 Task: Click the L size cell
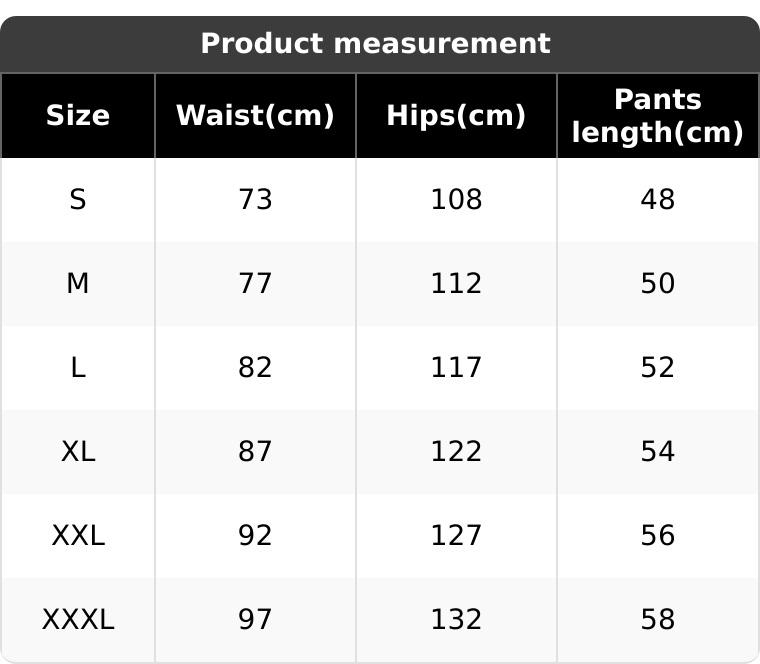pyautogui.click(x=78, y=368)
